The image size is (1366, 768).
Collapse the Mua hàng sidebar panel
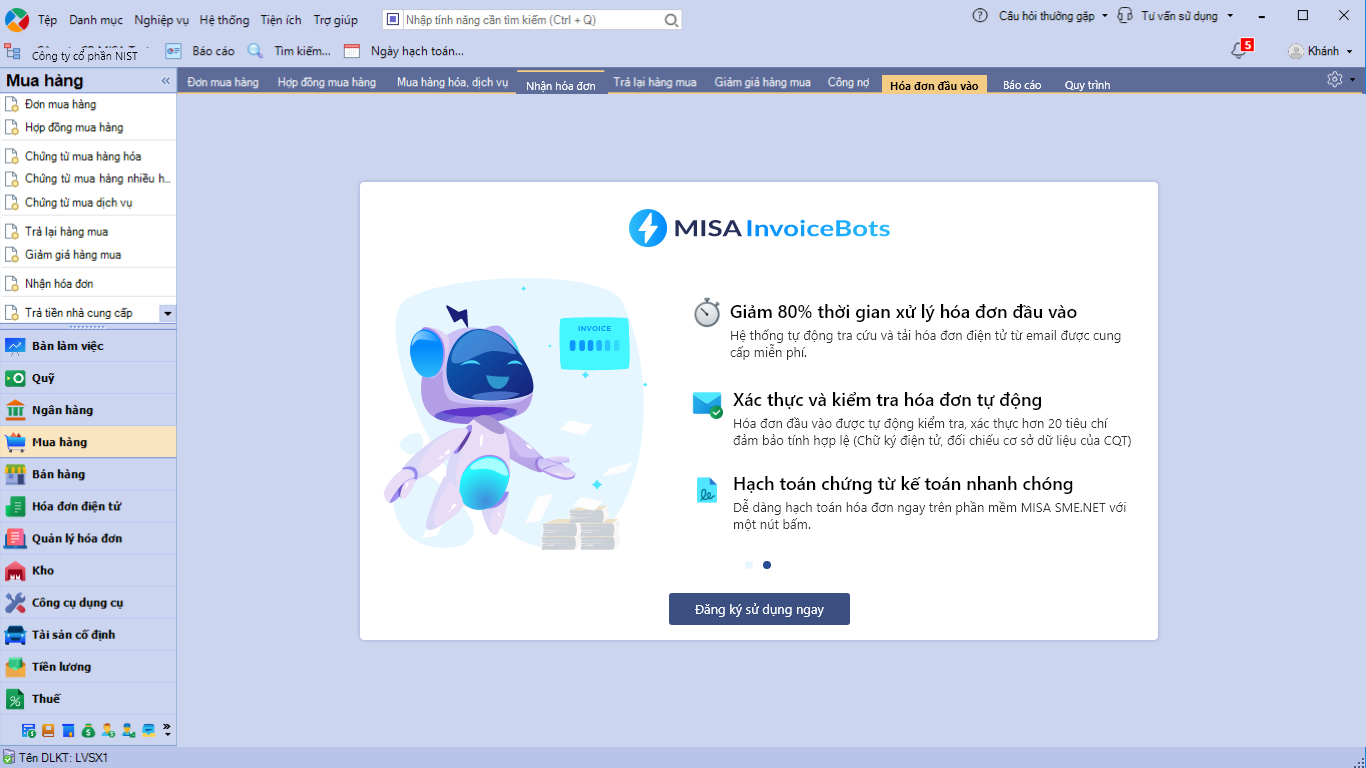point(166,81)
